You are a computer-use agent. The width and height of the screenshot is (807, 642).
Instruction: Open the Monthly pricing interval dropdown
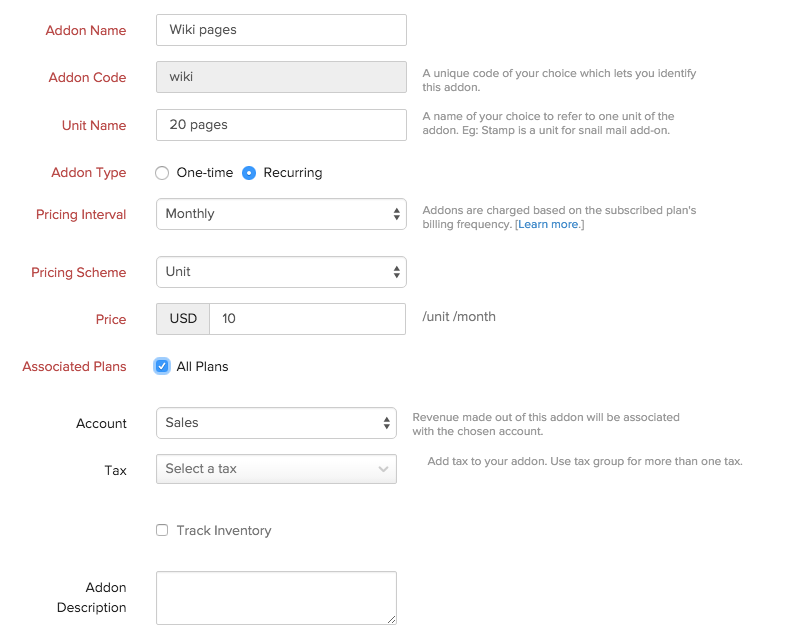tap(270, 214)
